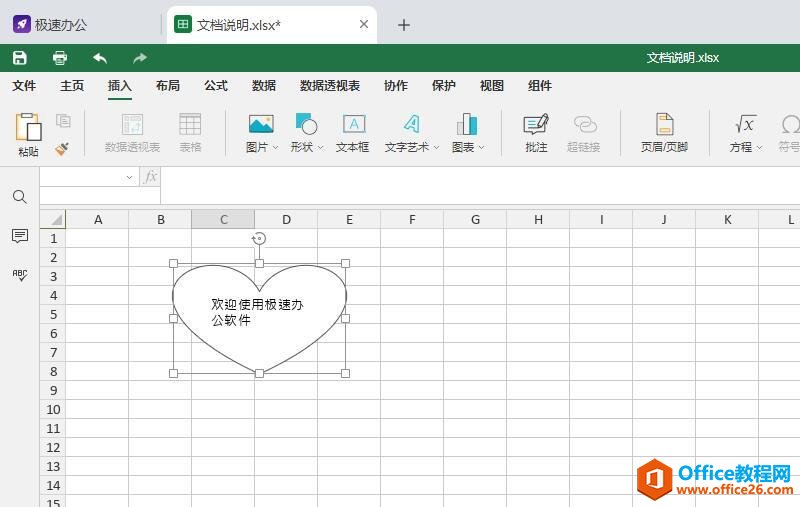Switch to the 主页 (Home) tab
Image resolution: width=800 pixels, height=507 pixels.
coord(72,86)
